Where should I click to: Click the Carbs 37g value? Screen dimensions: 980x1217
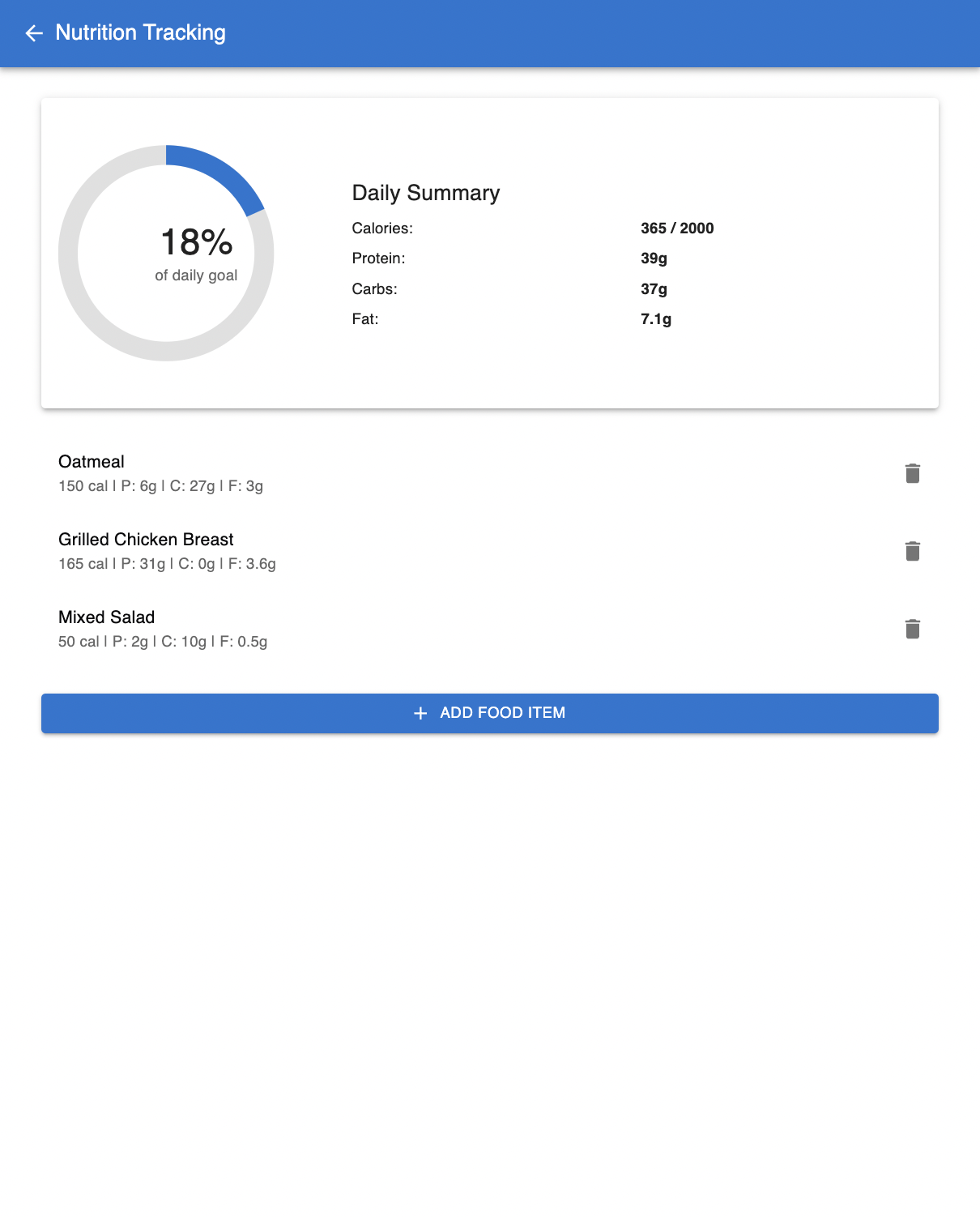click(x=654, y=289)
